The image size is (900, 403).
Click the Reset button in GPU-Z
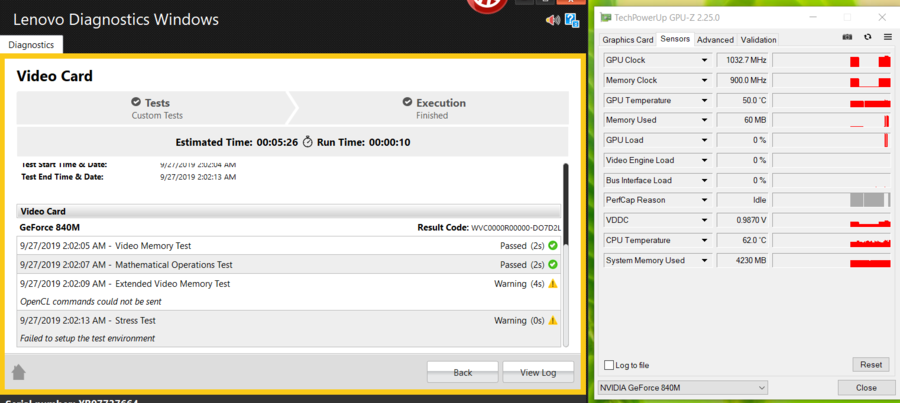871,365
